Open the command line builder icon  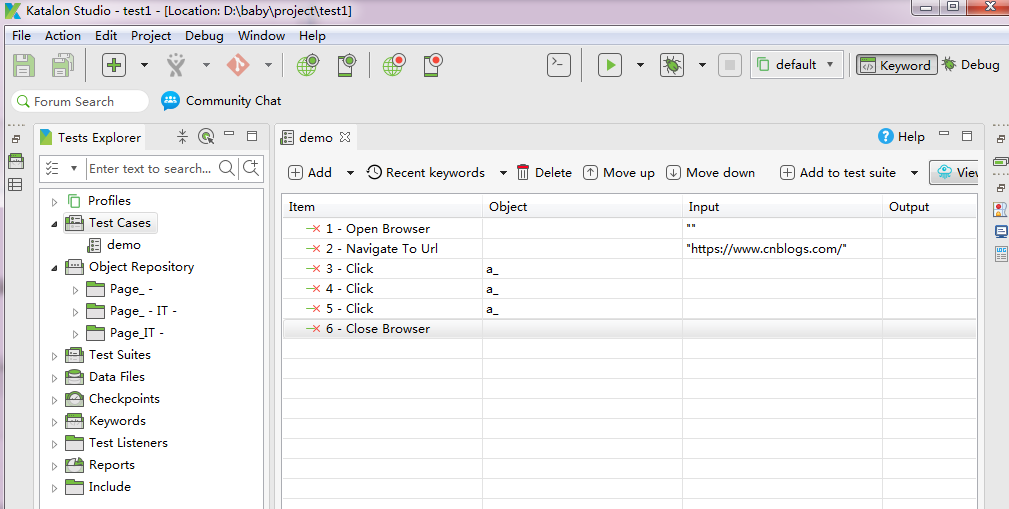coord(559,64)
